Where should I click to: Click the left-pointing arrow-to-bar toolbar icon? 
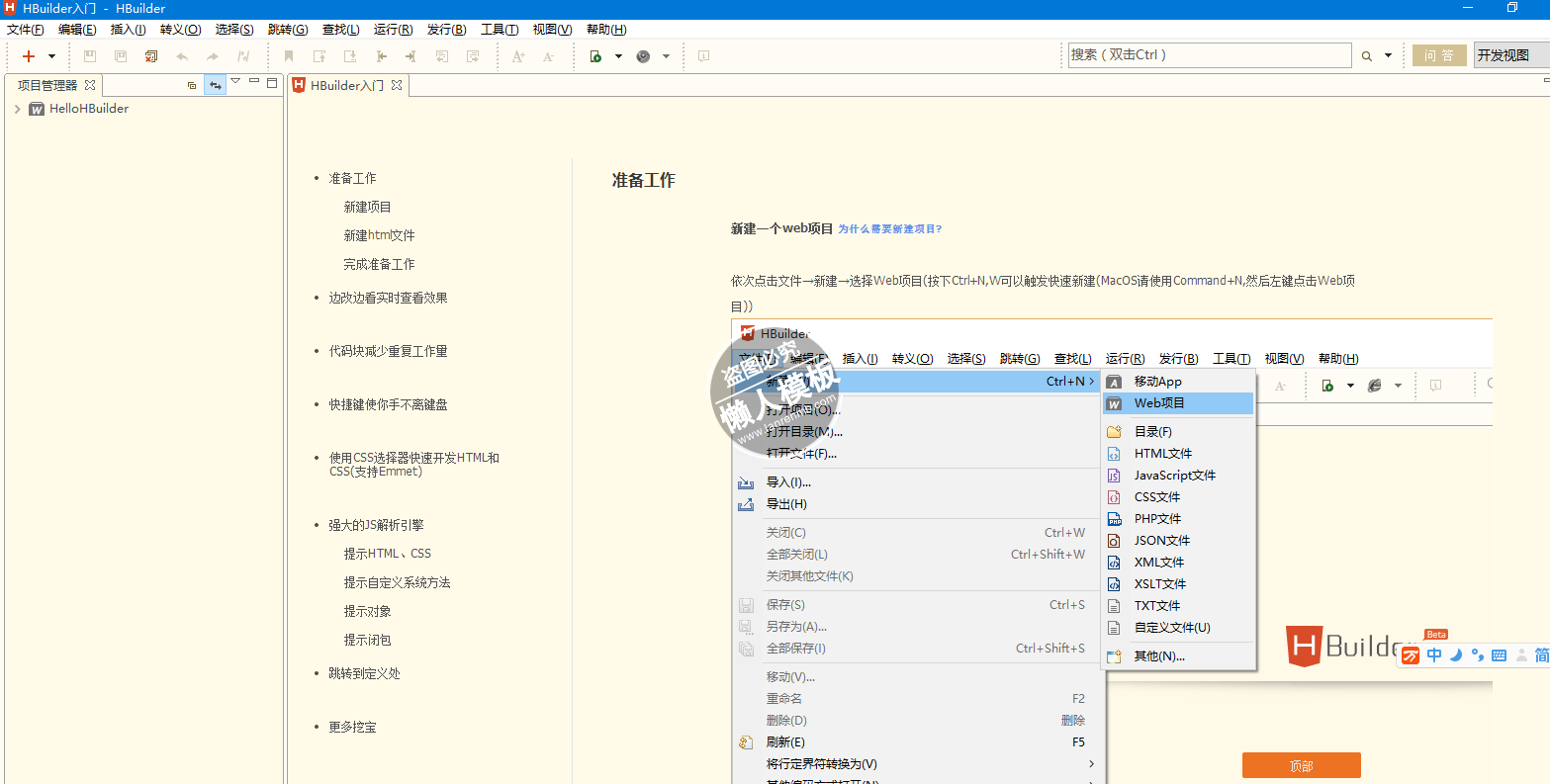[x=381, y=56]
